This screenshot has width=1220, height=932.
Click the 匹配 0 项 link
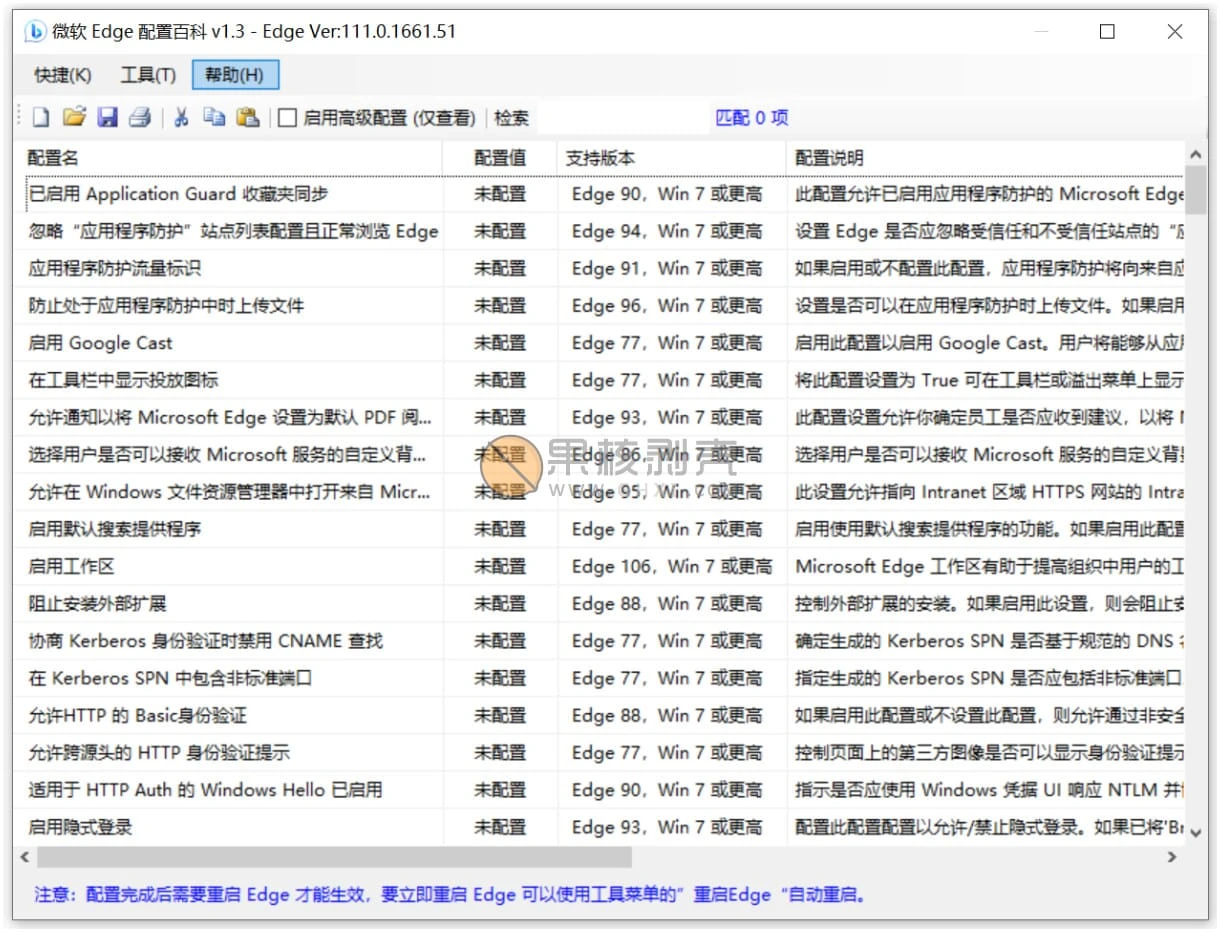tap(752, 118)
